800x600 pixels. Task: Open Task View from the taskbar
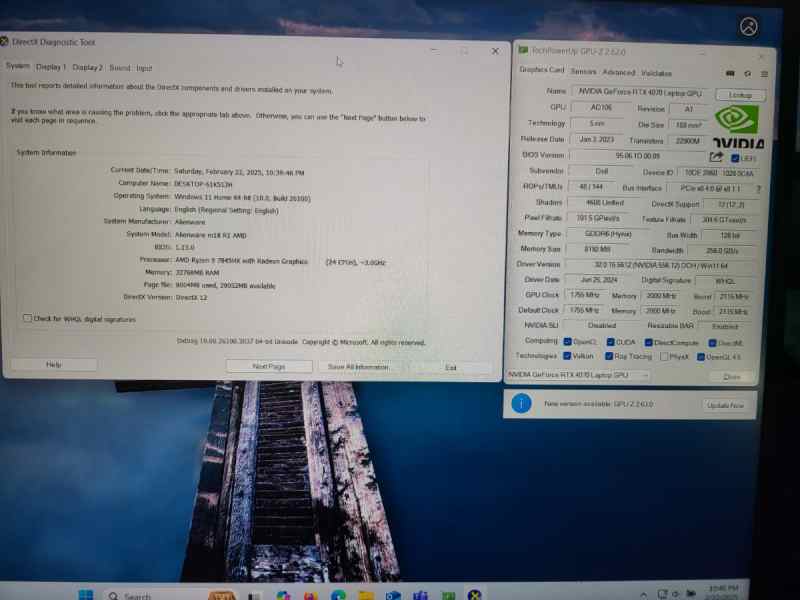coord(254,596)
